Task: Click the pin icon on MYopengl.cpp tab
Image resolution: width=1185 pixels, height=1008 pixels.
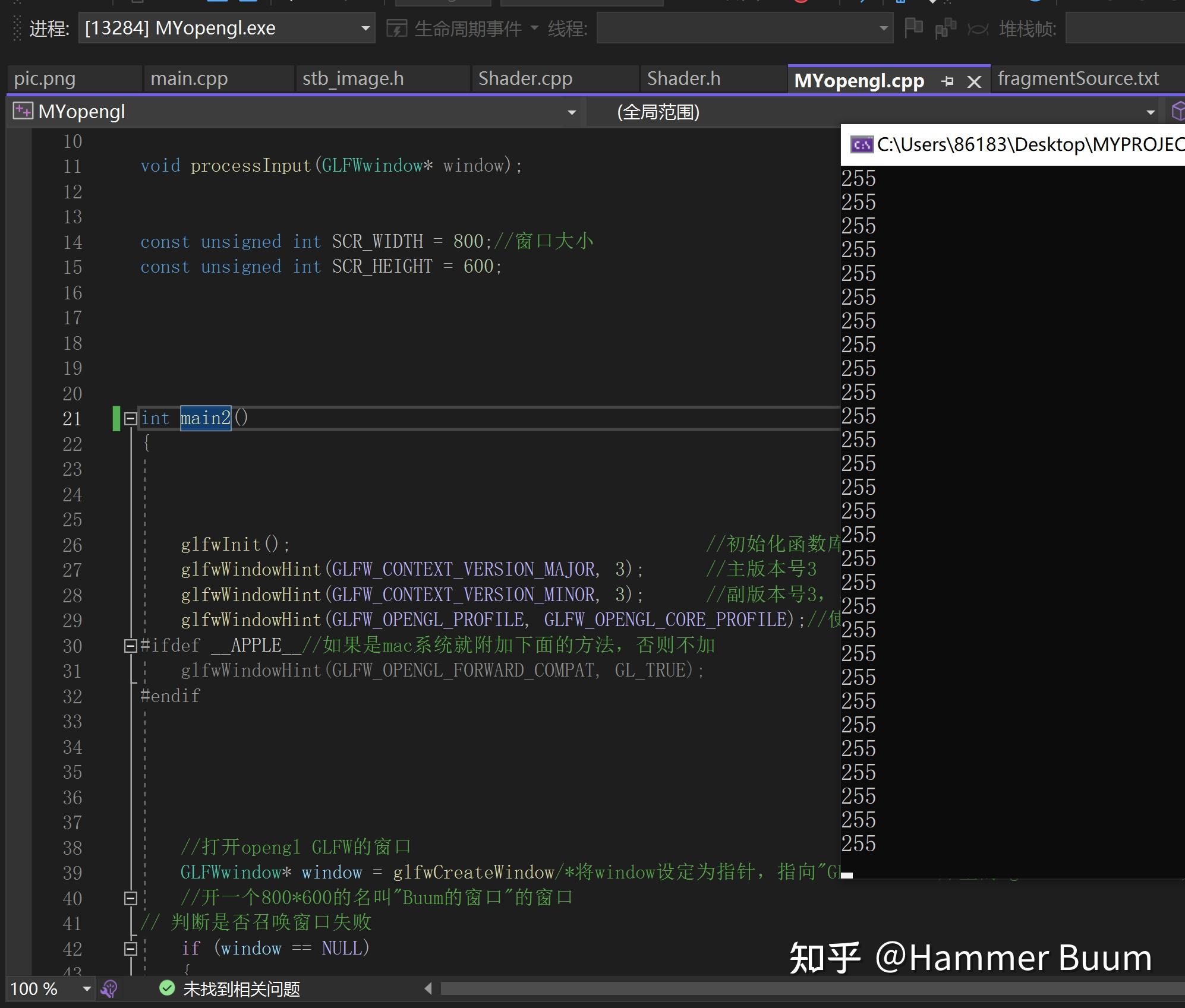Action: 948,81
